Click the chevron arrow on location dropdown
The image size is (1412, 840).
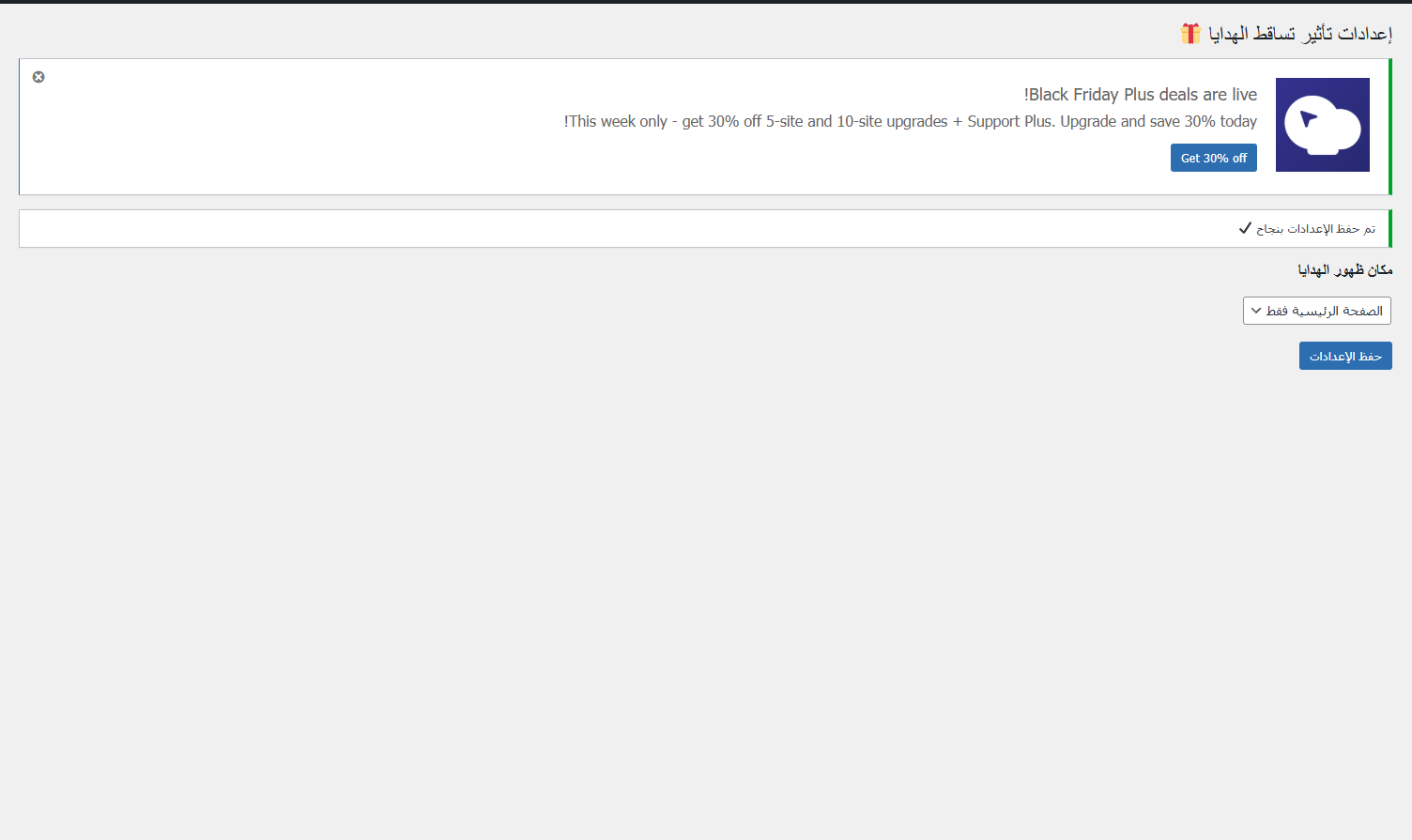tap(1256, 311)
